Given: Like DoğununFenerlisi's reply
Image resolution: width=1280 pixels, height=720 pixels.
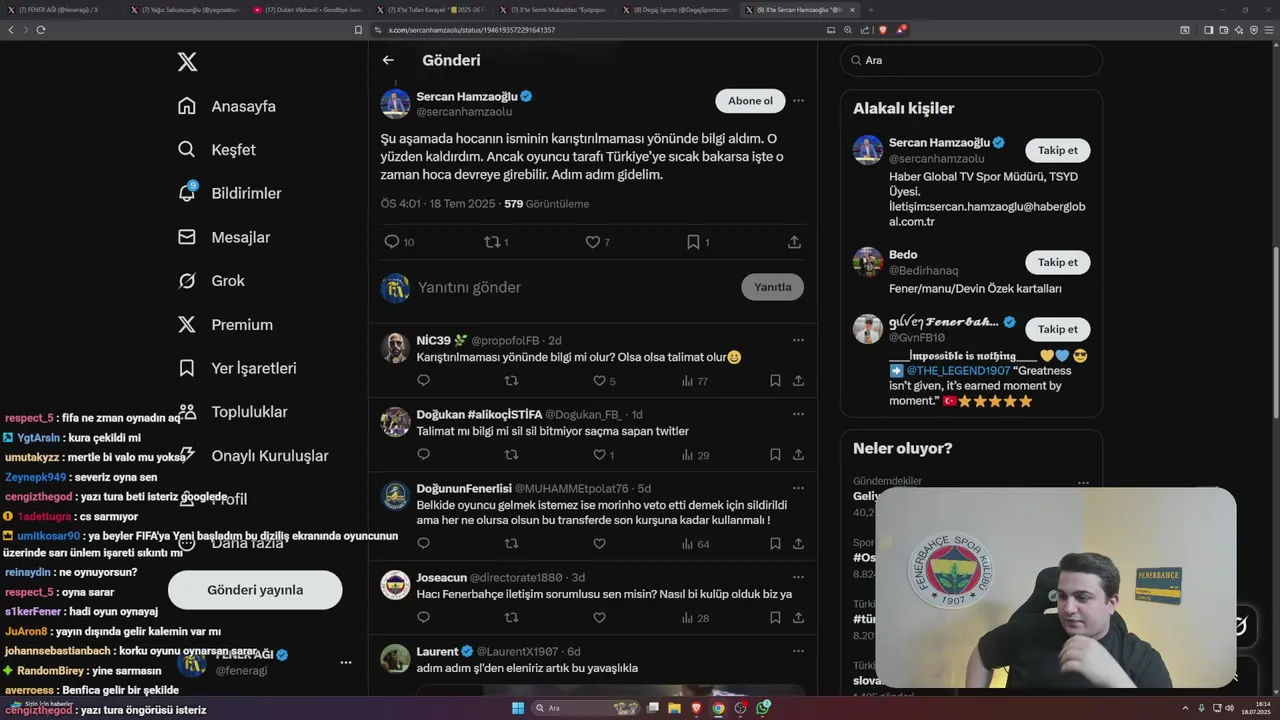Looking at the screenshot, I should click(599, 544).
